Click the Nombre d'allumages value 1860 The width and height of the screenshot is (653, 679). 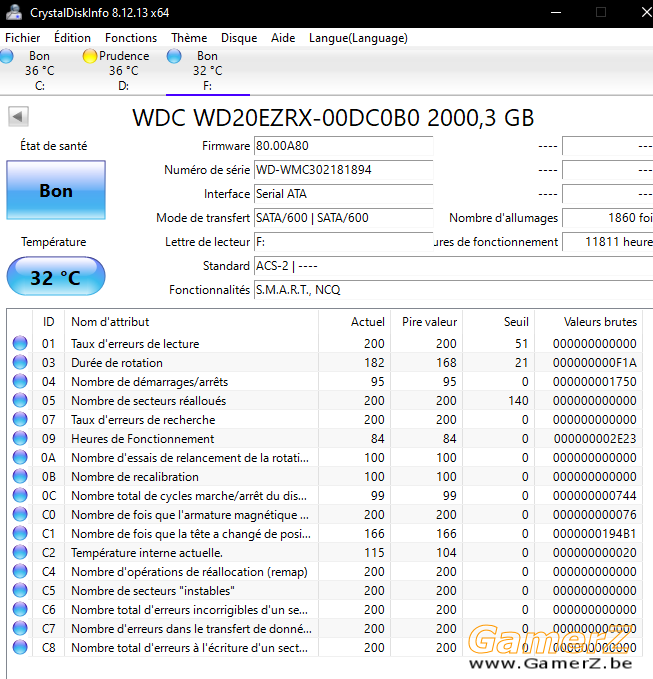pos(608,218)
